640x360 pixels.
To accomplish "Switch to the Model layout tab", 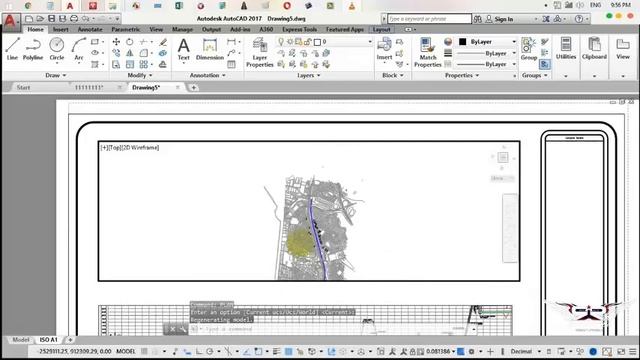I will click(20, 340).
